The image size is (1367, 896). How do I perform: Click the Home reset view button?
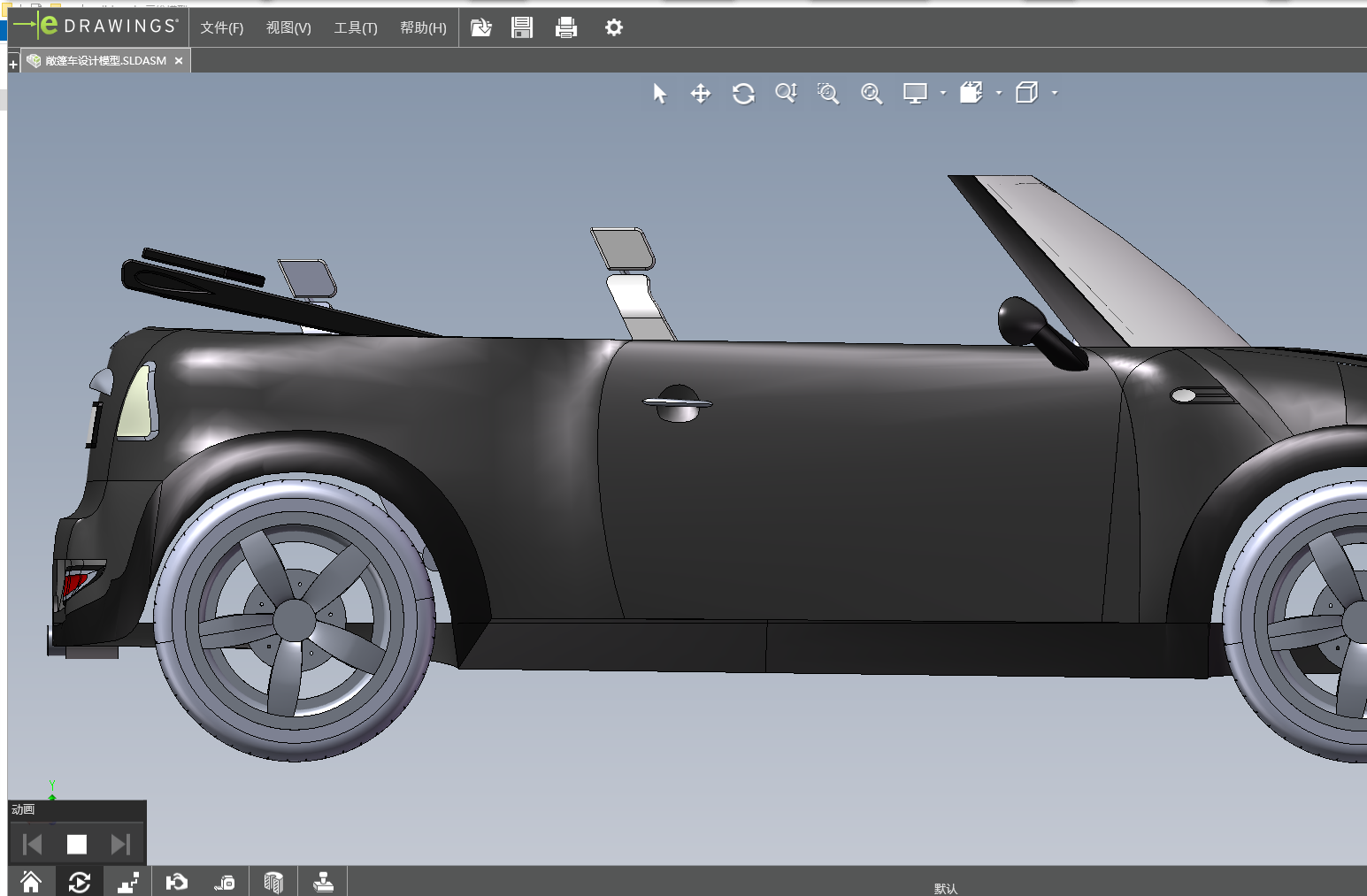point(31,882)
